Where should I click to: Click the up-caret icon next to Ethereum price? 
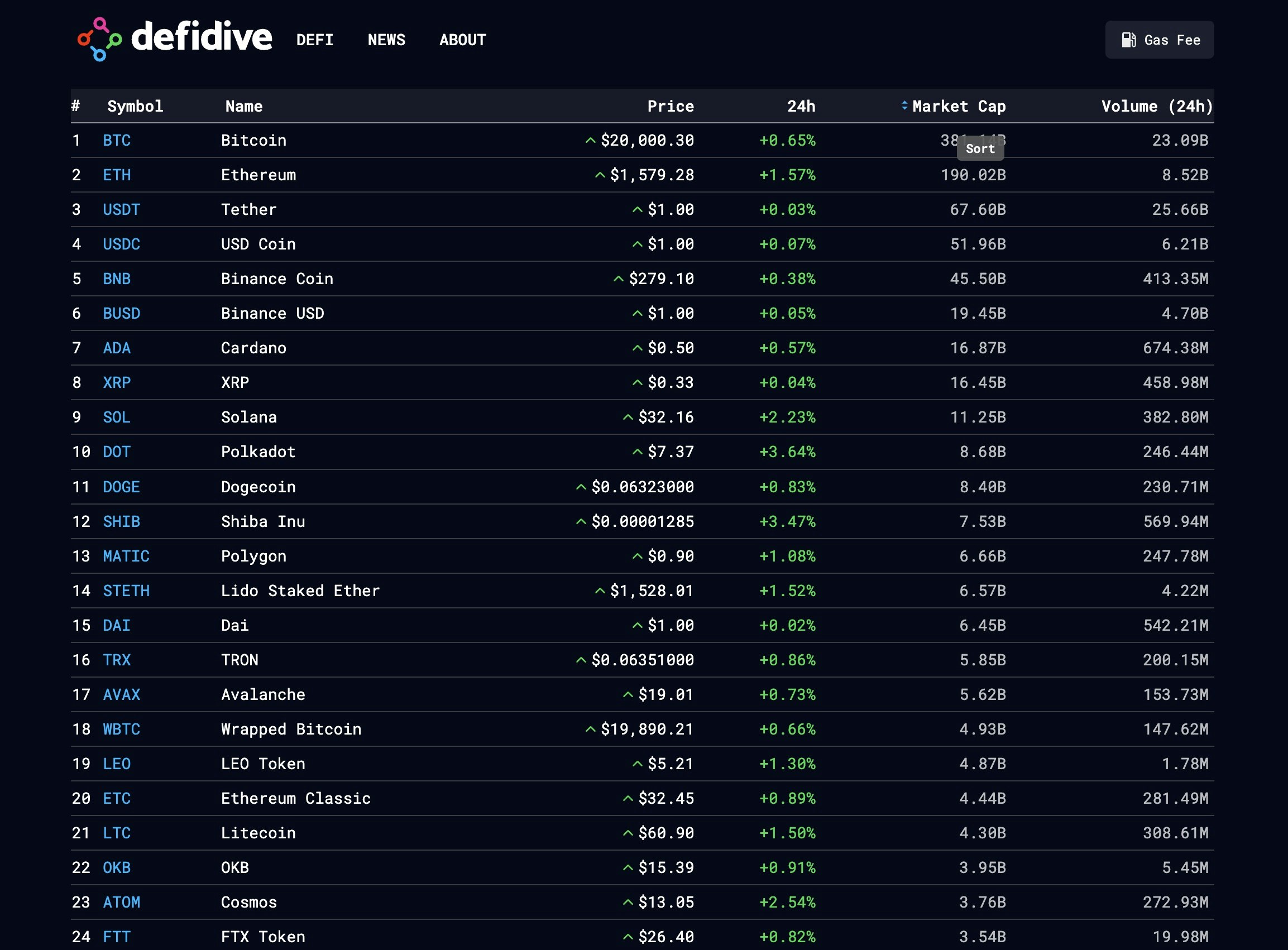coord(600,175)
